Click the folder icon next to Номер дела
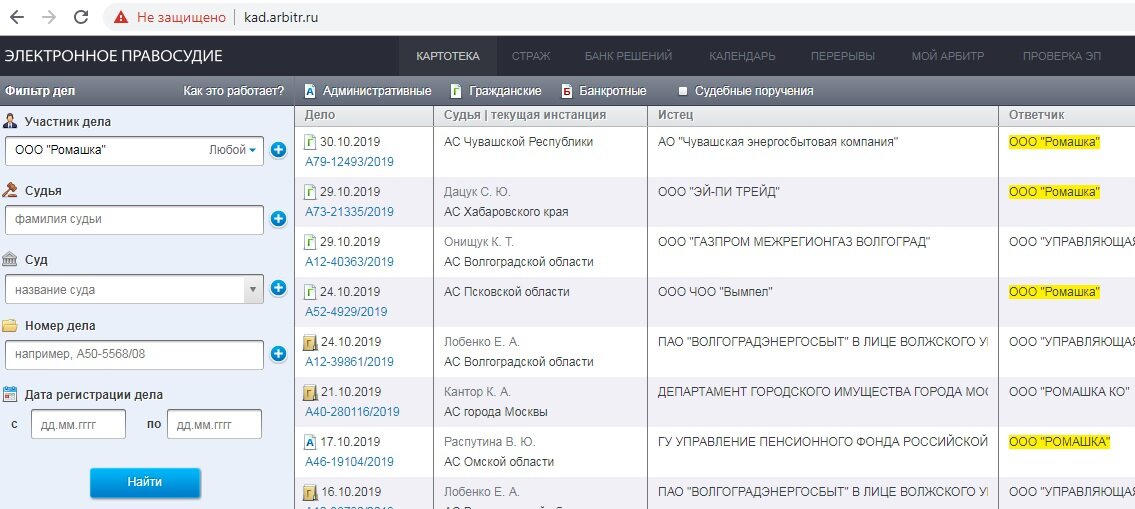This screenshot has width=1135, height=509. pos(10,325)
